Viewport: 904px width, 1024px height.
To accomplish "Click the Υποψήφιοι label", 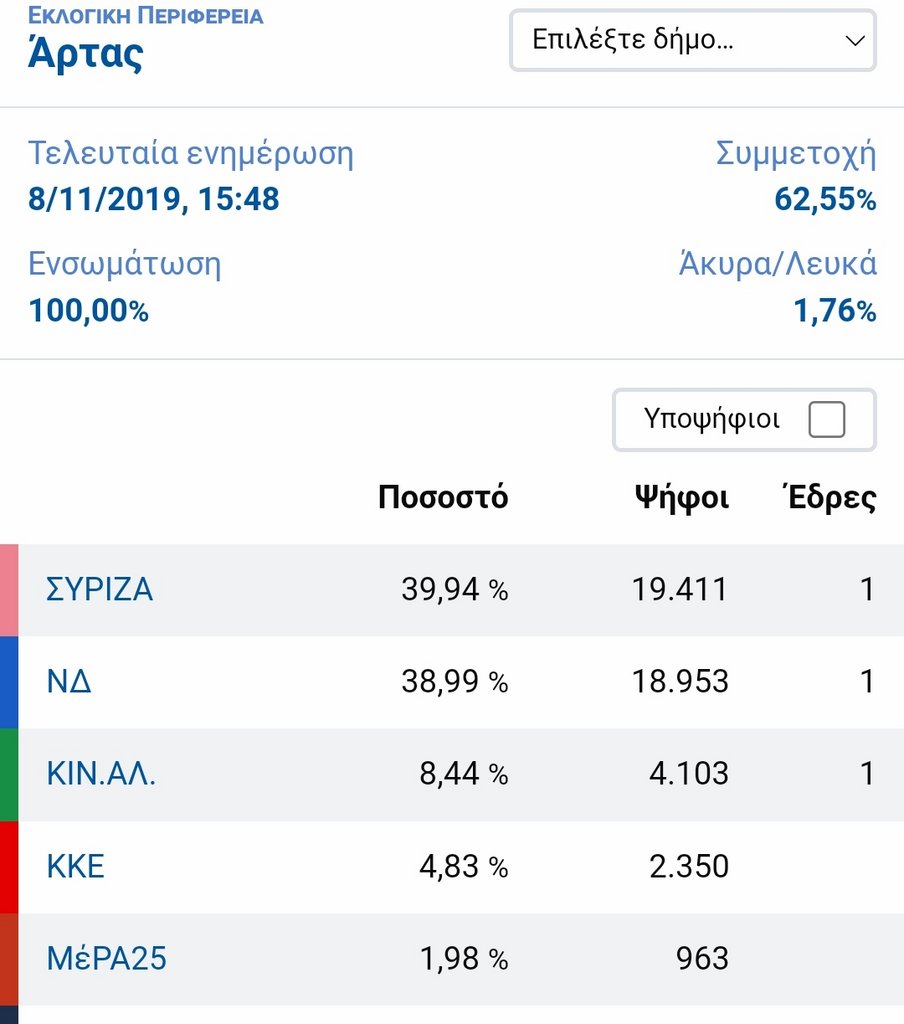I will (x=712, y=420).
